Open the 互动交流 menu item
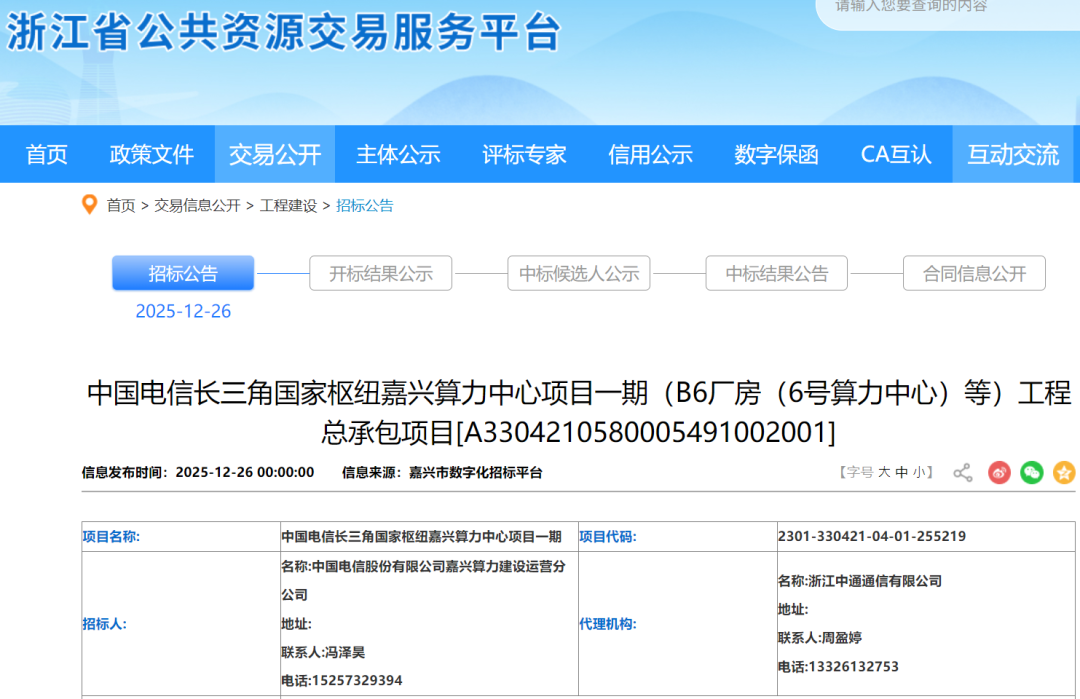 pyautogui.click(x=1012, y=155)
